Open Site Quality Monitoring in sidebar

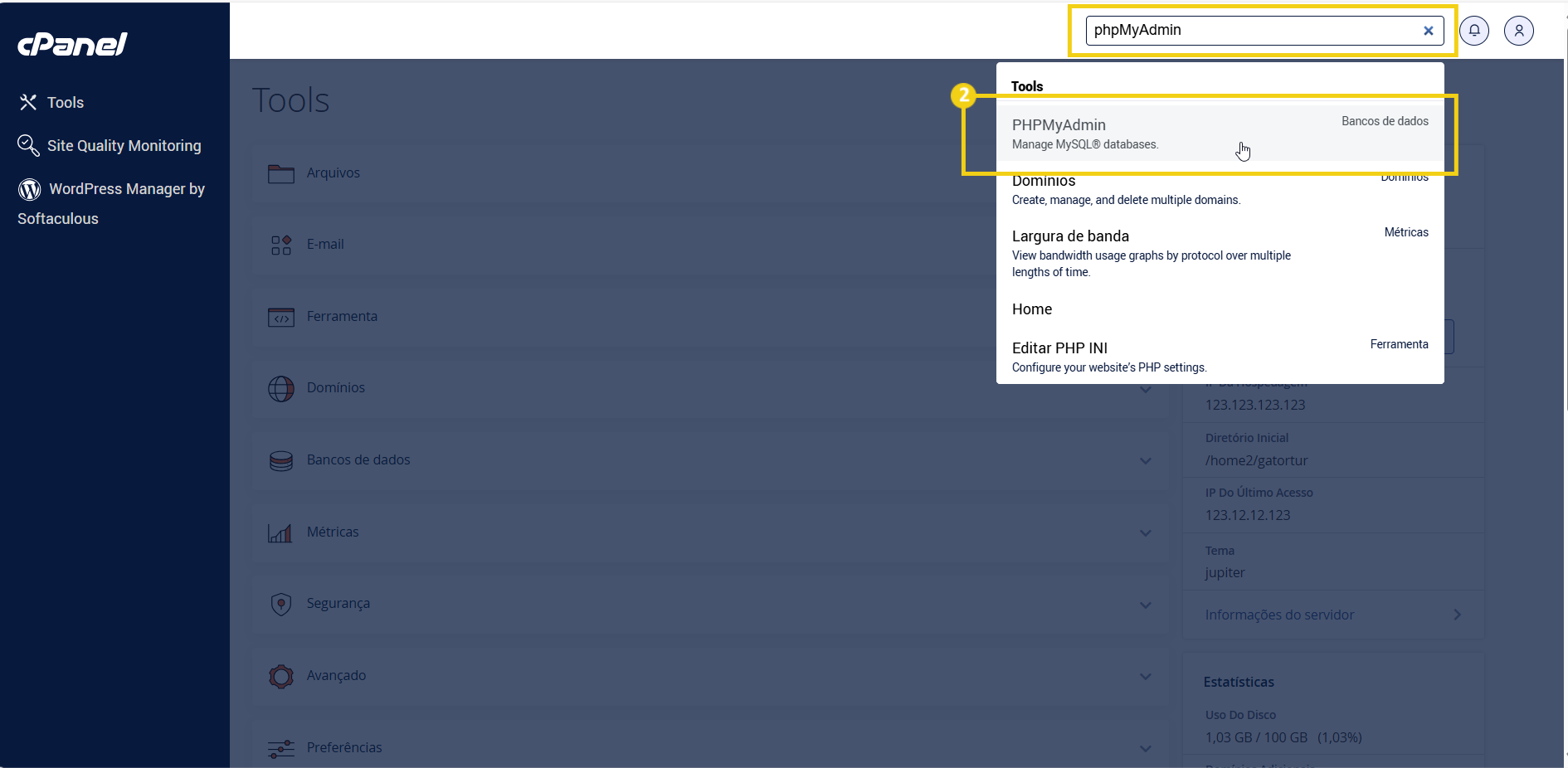[124, 146]
